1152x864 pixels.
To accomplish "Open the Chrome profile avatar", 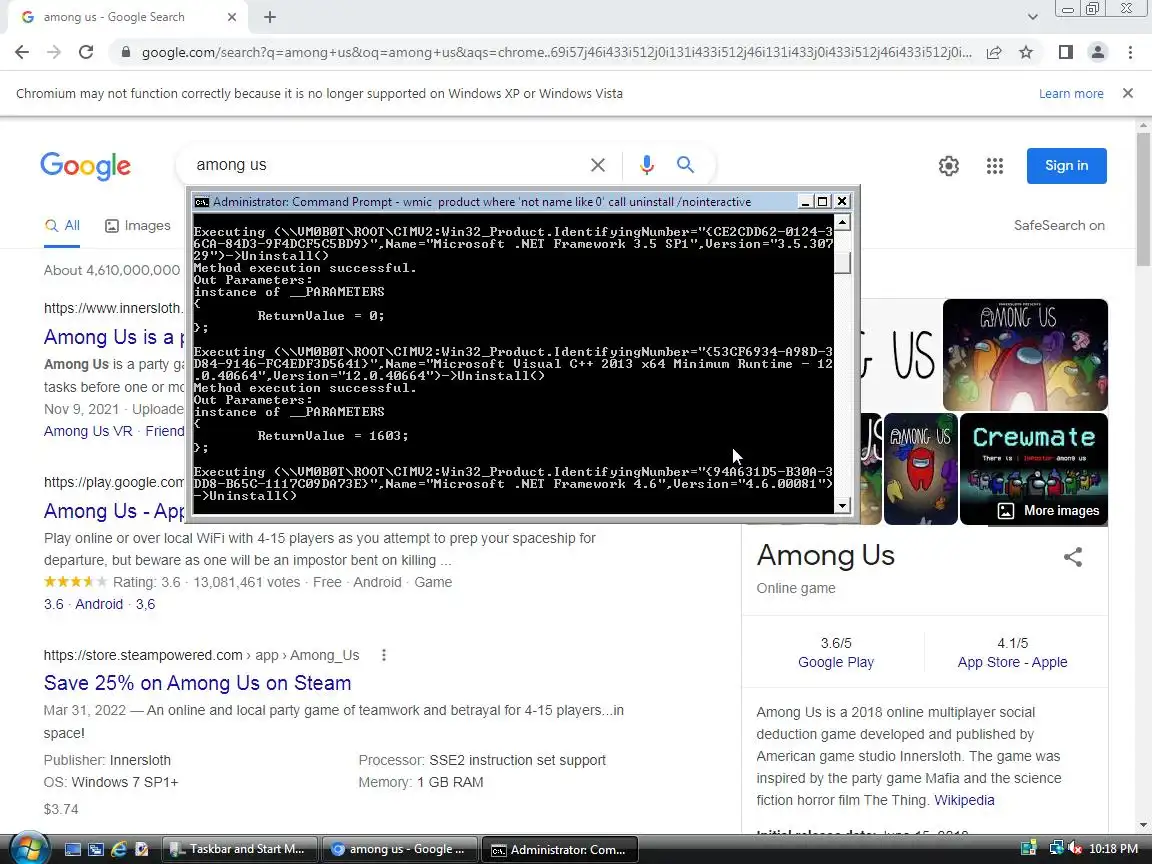I will pyautogui.click(x=1098, y=52).
